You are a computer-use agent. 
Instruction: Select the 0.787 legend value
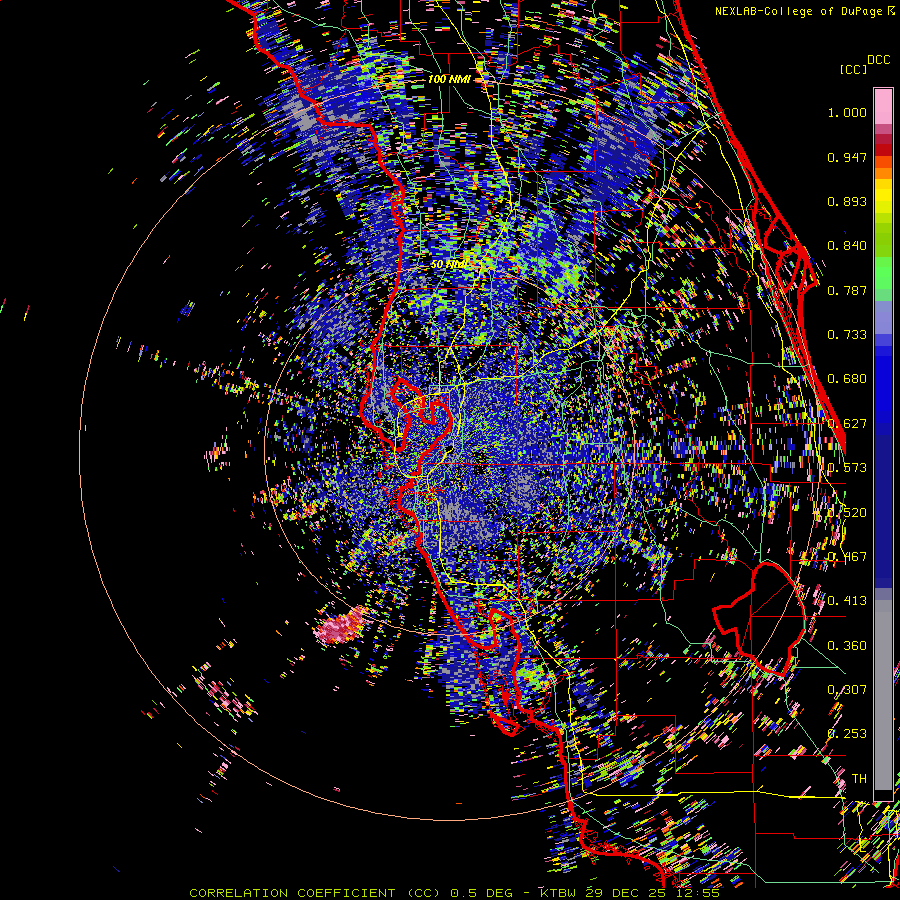847,290
